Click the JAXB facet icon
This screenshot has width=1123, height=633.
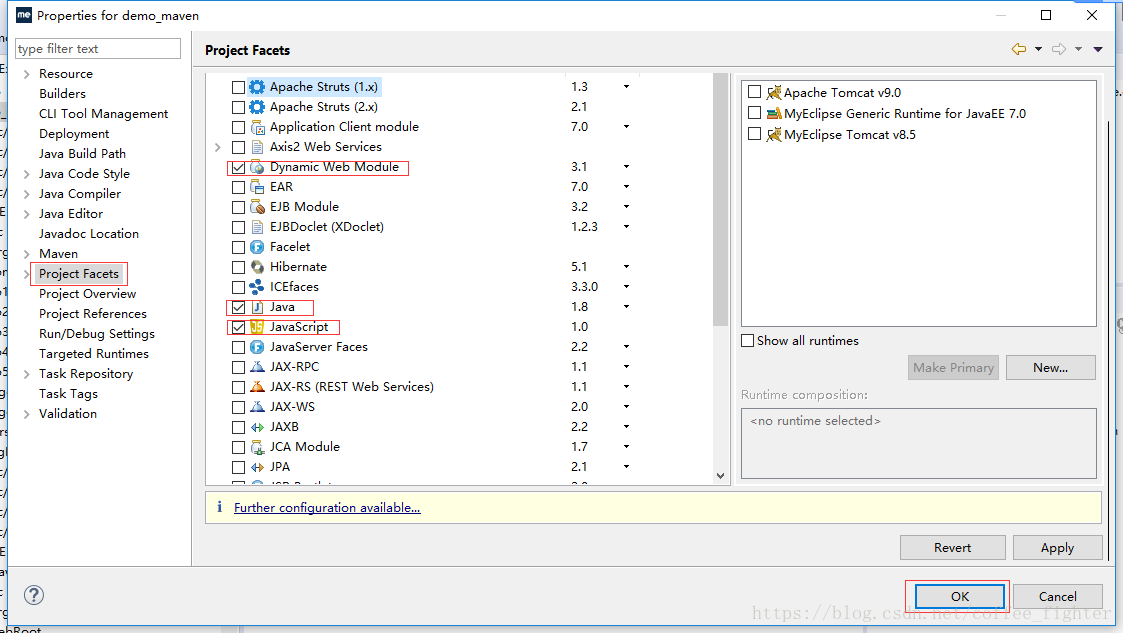[x=257, y=427]
